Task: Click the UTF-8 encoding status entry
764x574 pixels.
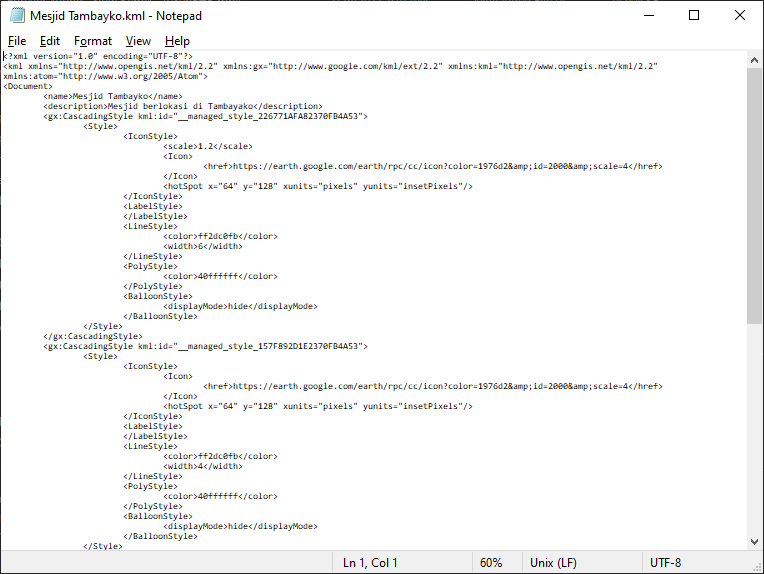Action: click(666, 563)
